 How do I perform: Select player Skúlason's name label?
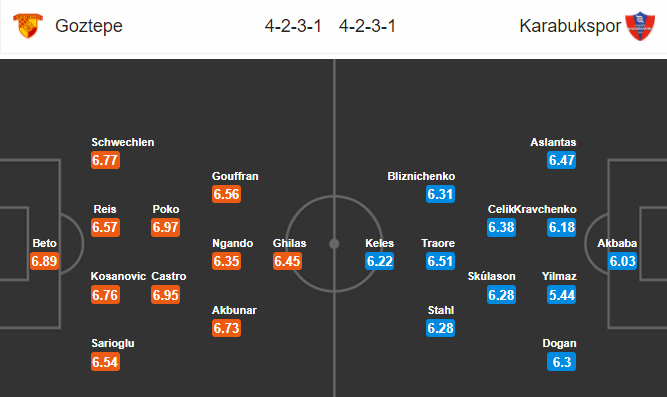(491, 276)
